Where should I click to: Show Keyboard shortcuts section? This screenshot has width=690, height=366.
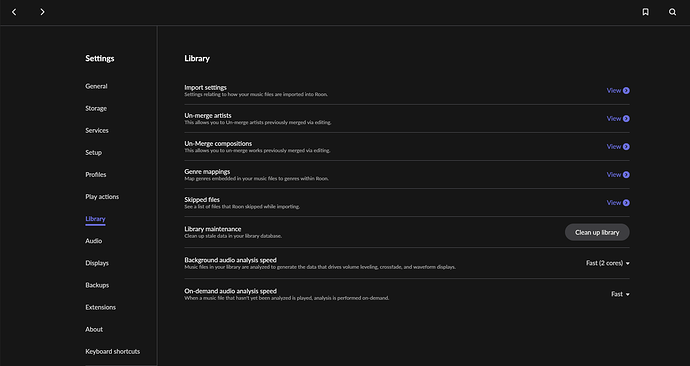(113, 351)
